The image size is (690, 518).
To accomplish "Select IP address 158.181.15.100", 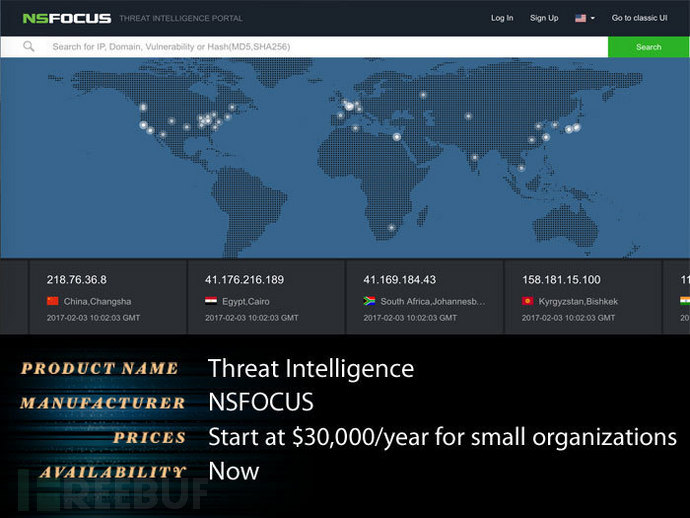I will point(561,280).
